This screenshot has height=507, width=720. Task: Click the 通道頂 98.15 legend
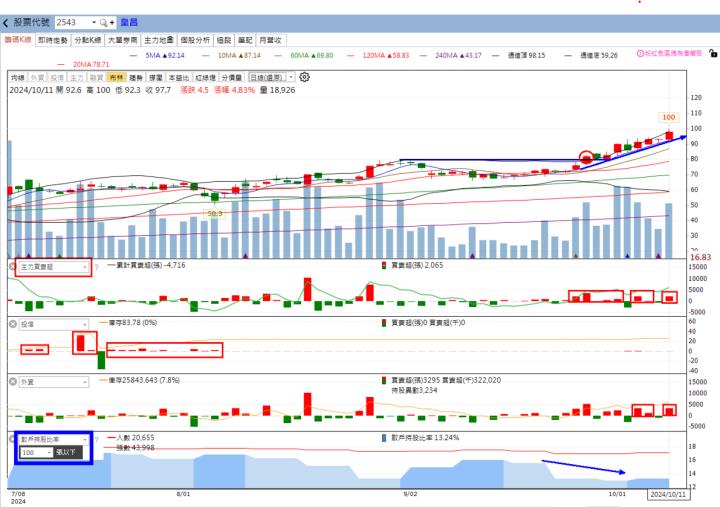tap(526, 55)
